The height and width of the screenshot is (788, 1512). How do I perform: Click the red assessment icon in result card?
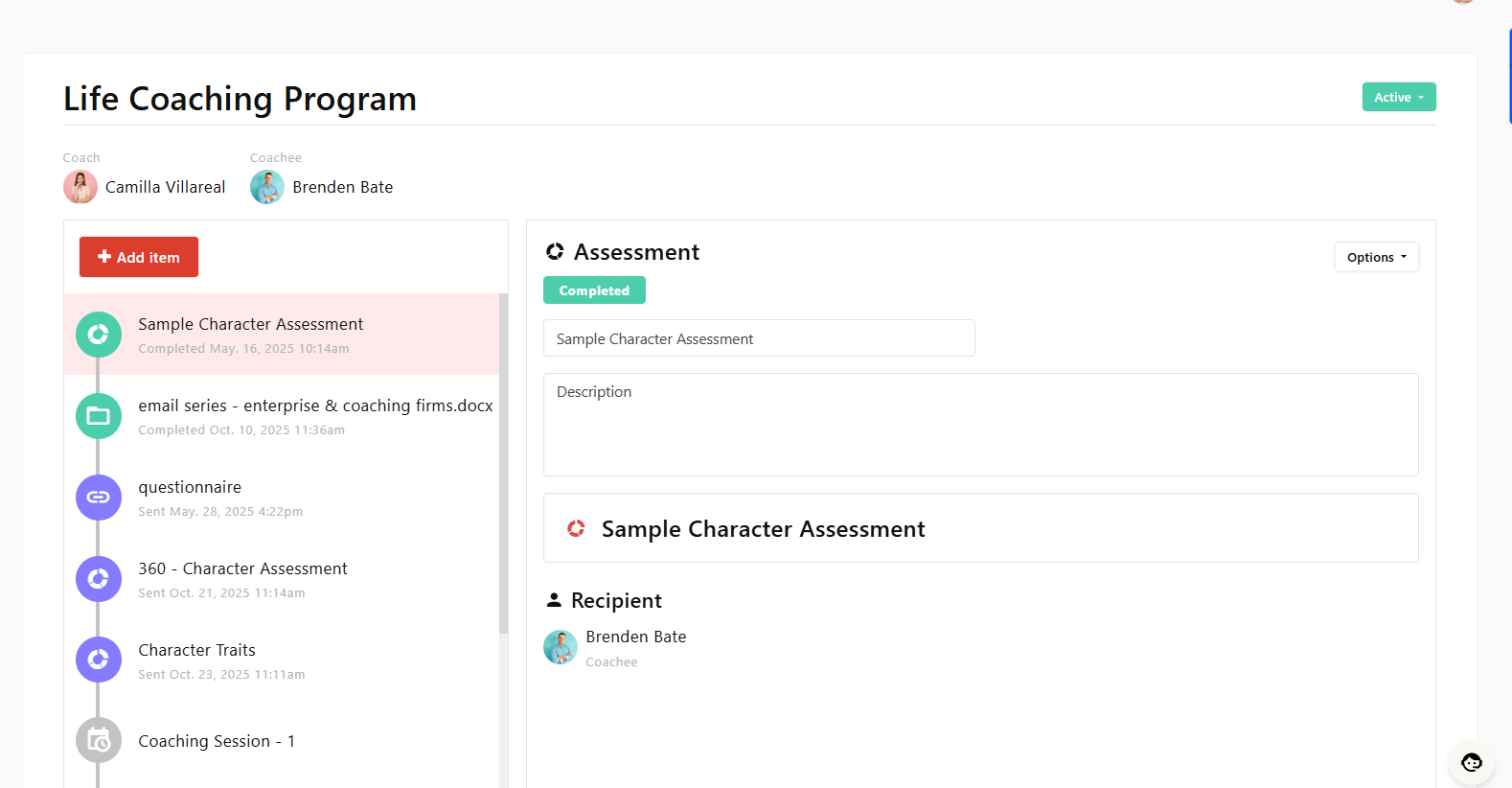(x=576, y=528)
